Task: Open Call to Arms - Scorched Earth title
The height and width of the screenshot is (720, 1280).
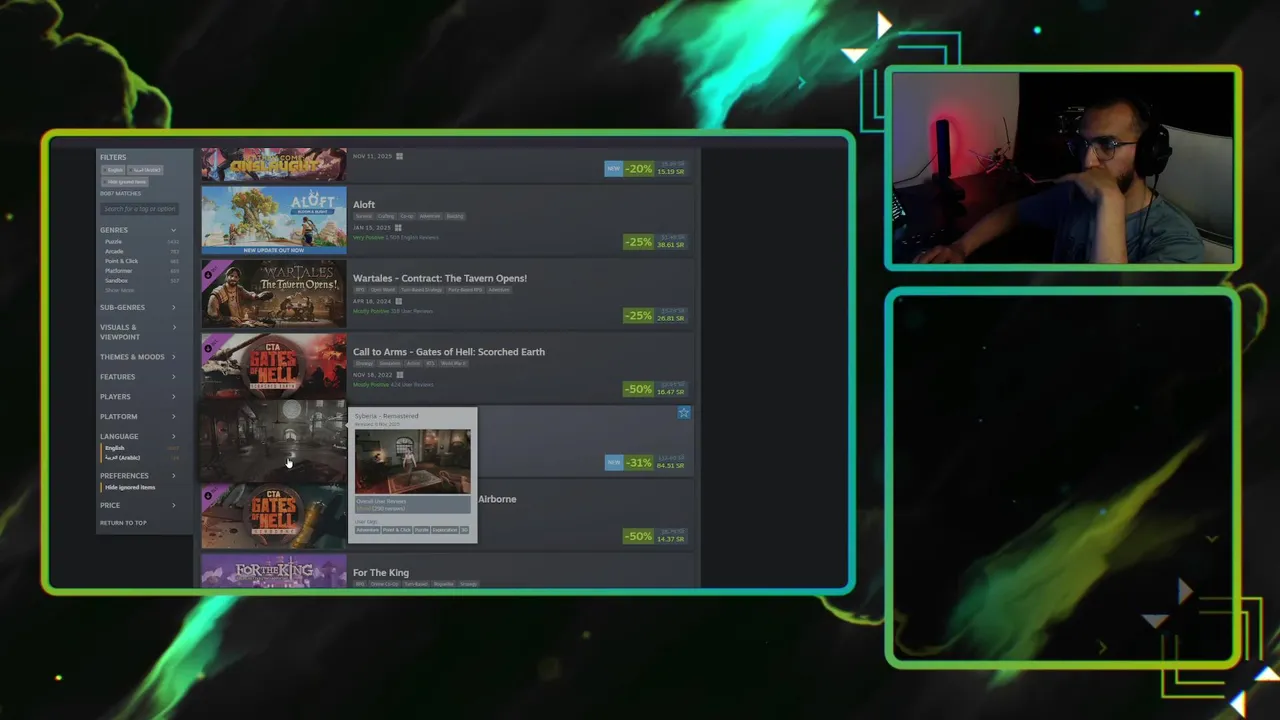Action: tap(449, 352)
